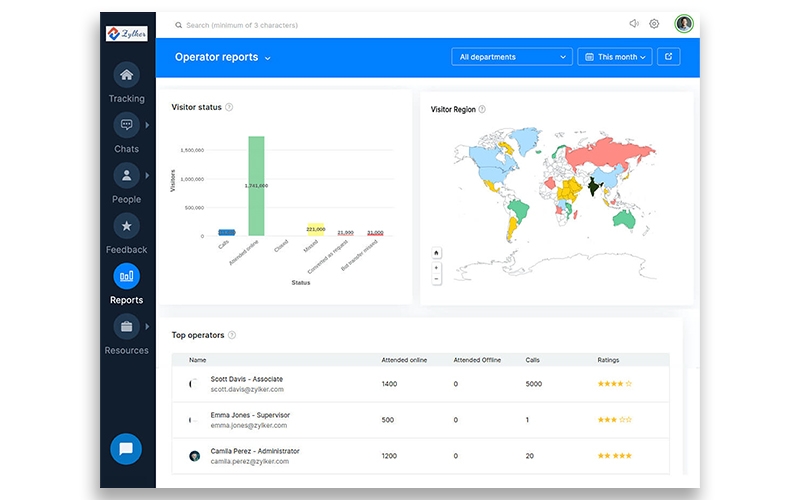The height and width of the screenshot is (500, 800).
Task: Open the Operator reports dropdown
Action: click(223, 57)
